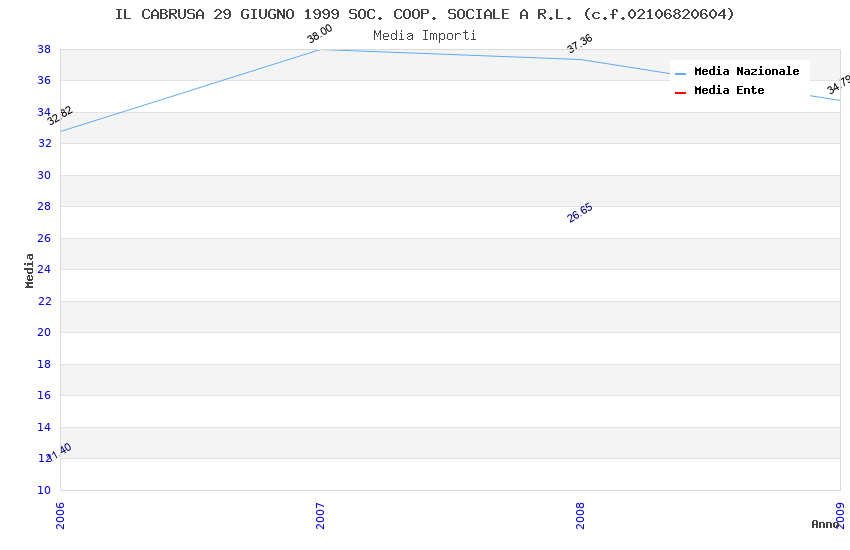Click the y-axis value 26

pyautogui.click(x=44, y=238)
